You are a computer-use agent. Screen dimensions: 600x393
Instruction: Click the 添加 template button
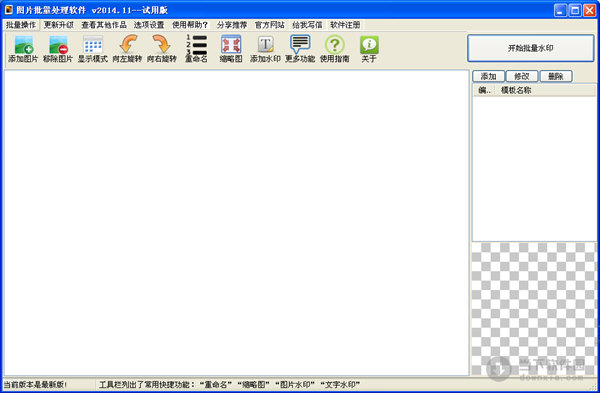pyautogui.click(x=489, y=76)
